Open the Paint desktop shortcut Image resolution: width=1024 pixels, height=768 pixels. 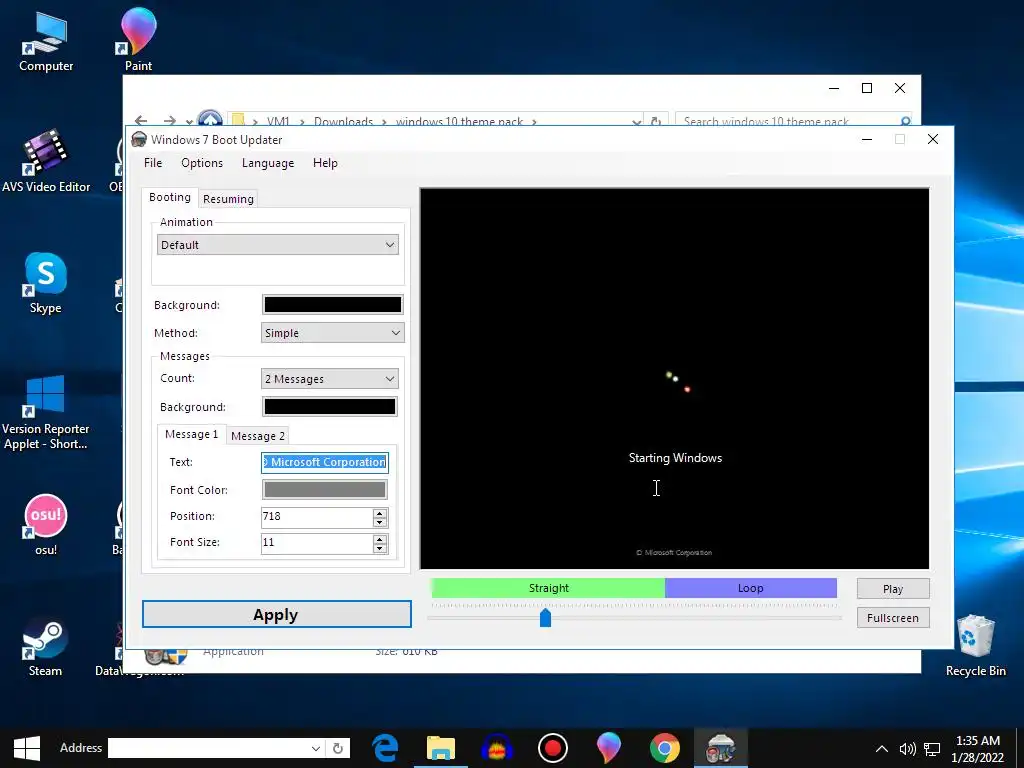click(x=138, y=39)
